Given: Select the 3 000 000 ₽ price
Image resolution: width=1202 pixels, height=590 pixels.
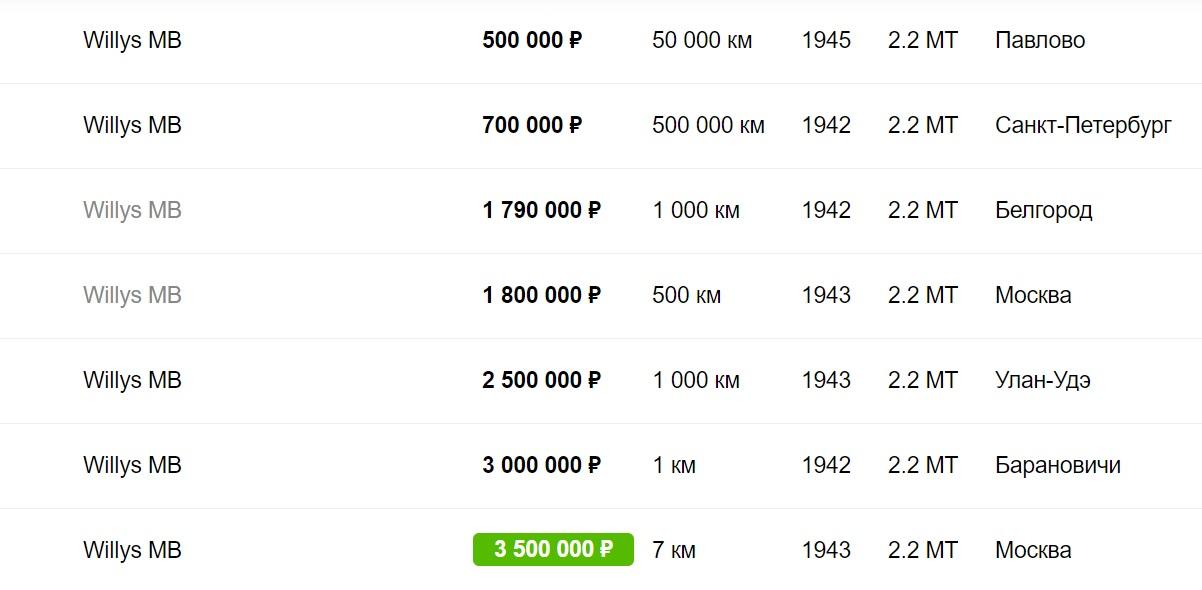Looking at the screenshot, I should pyautogui.click(x=541, y=466).
